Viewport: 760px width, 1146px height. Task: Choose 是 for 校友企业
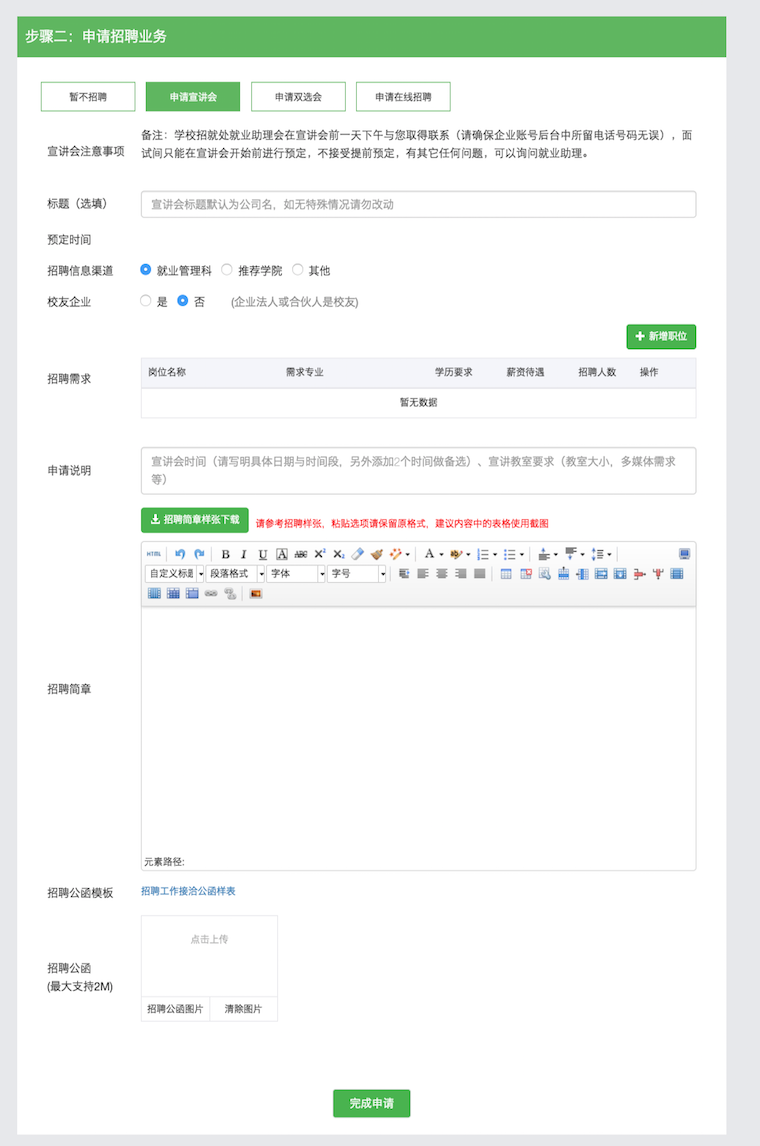tap(146, 301)
